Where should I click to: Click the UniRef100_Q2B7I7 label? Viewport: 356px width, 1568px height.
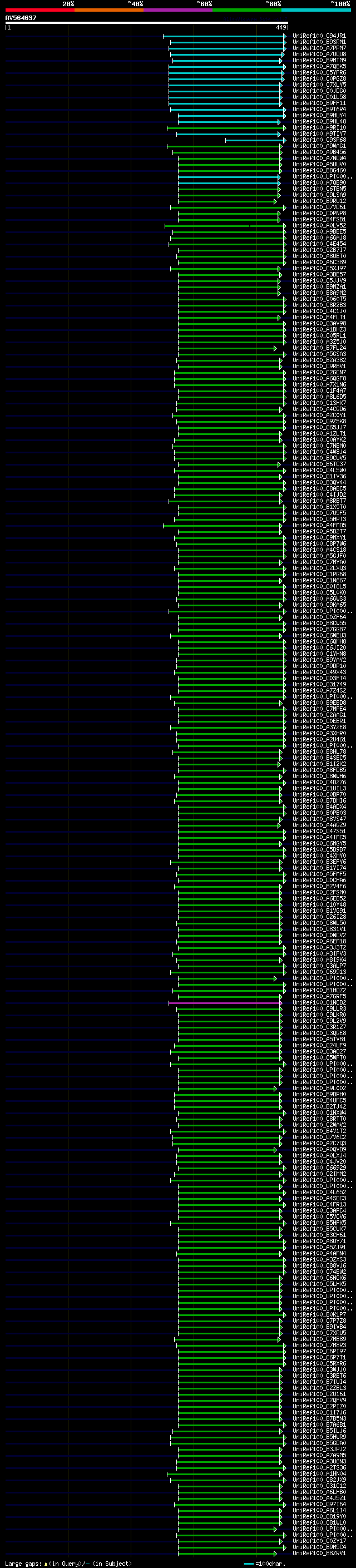pyautogui.click(x=319, y=250)
